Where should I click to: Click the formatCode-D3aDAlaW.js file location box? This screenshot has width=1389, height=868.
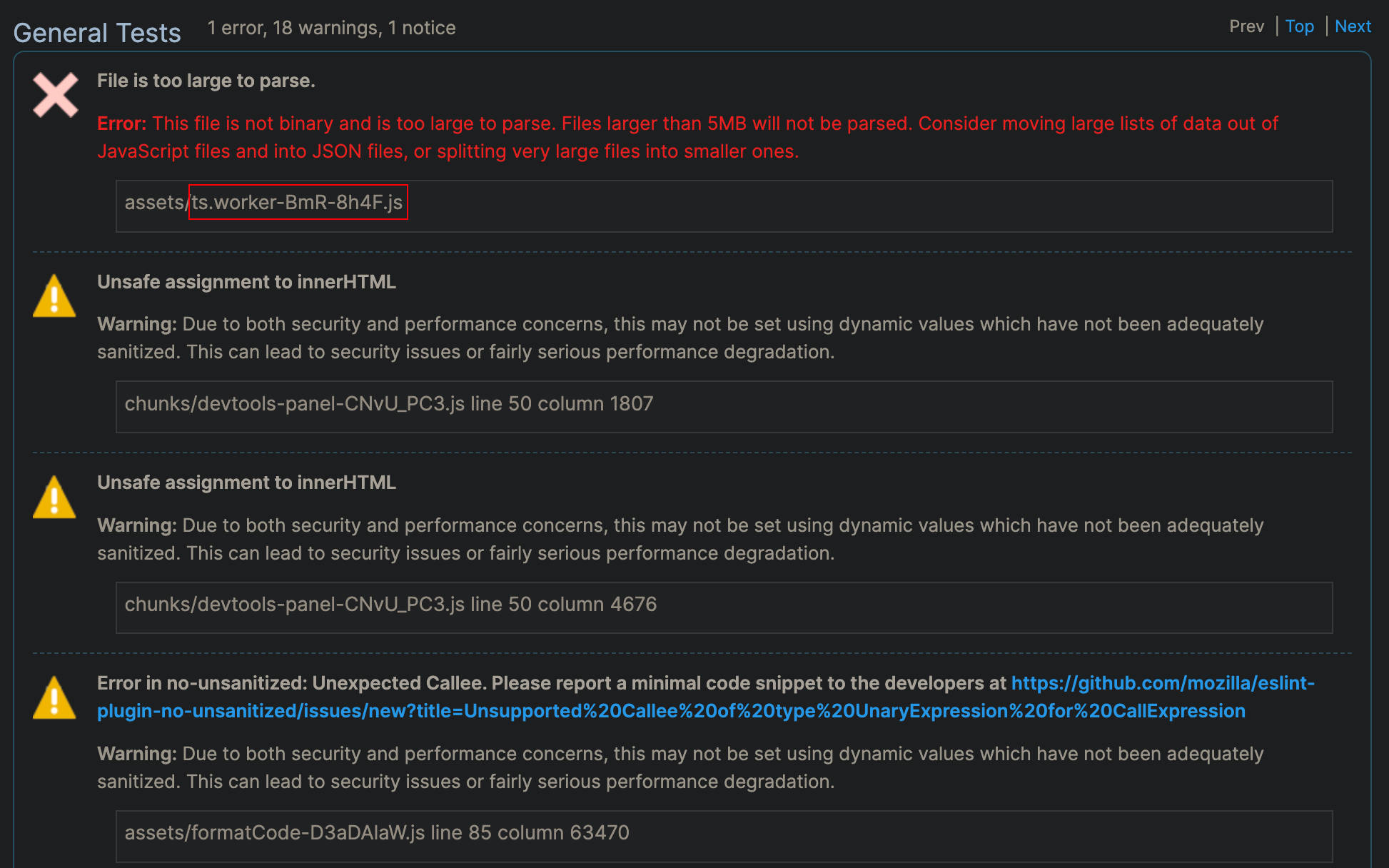[724, 834]
